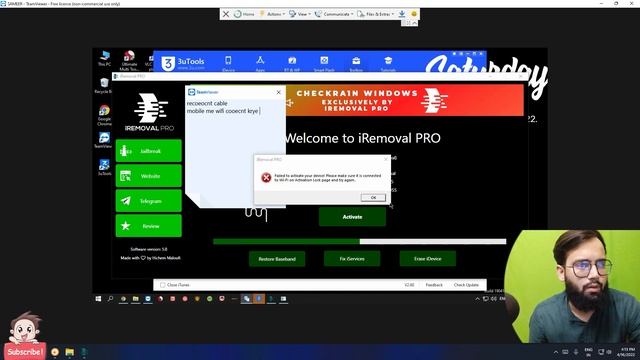This screenshot has width=640, height=360.
Task: Open the Tutorials tab in 3uTools
Action: coord(388,63)
